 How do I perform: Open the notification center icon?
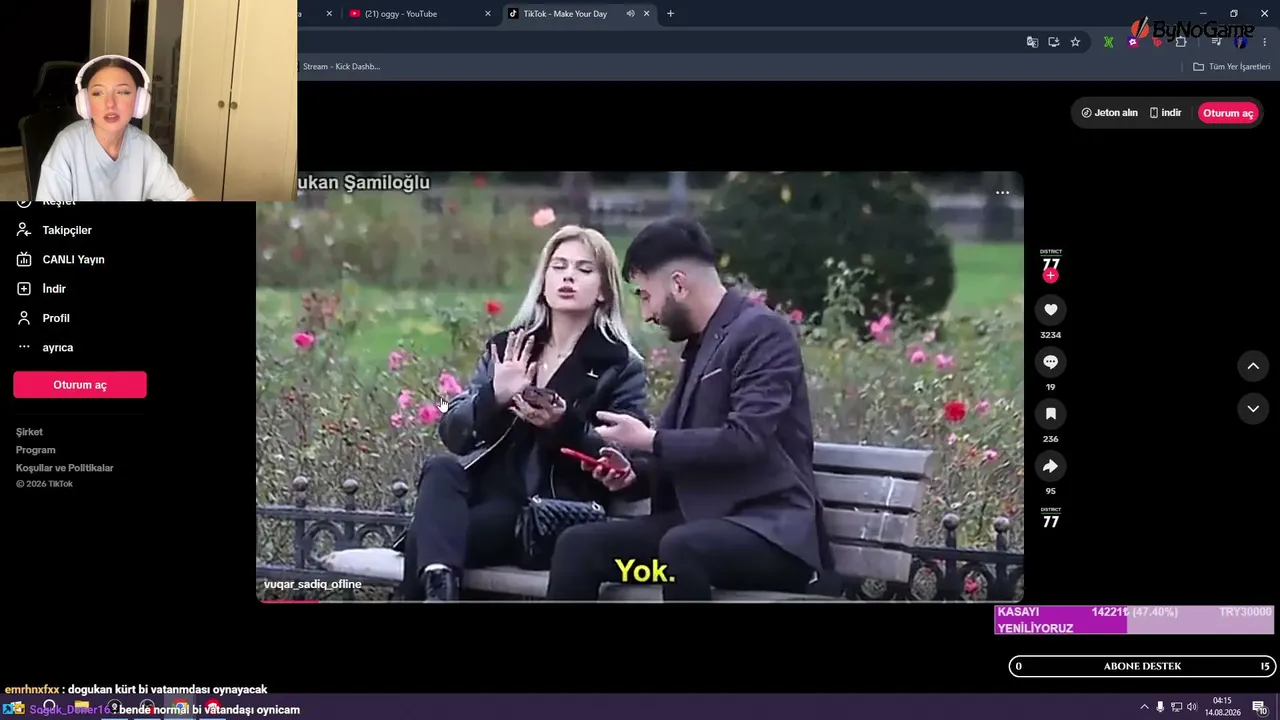tap(1260, 707)
